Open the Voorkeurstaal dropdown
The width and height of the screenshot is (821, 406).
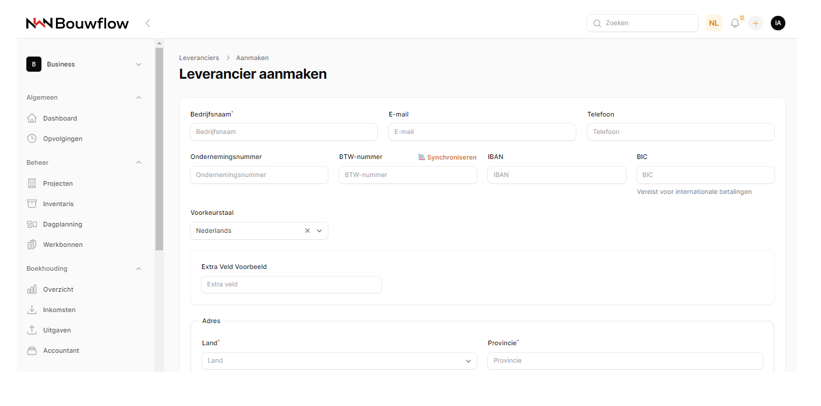click(x=320, y=231)
